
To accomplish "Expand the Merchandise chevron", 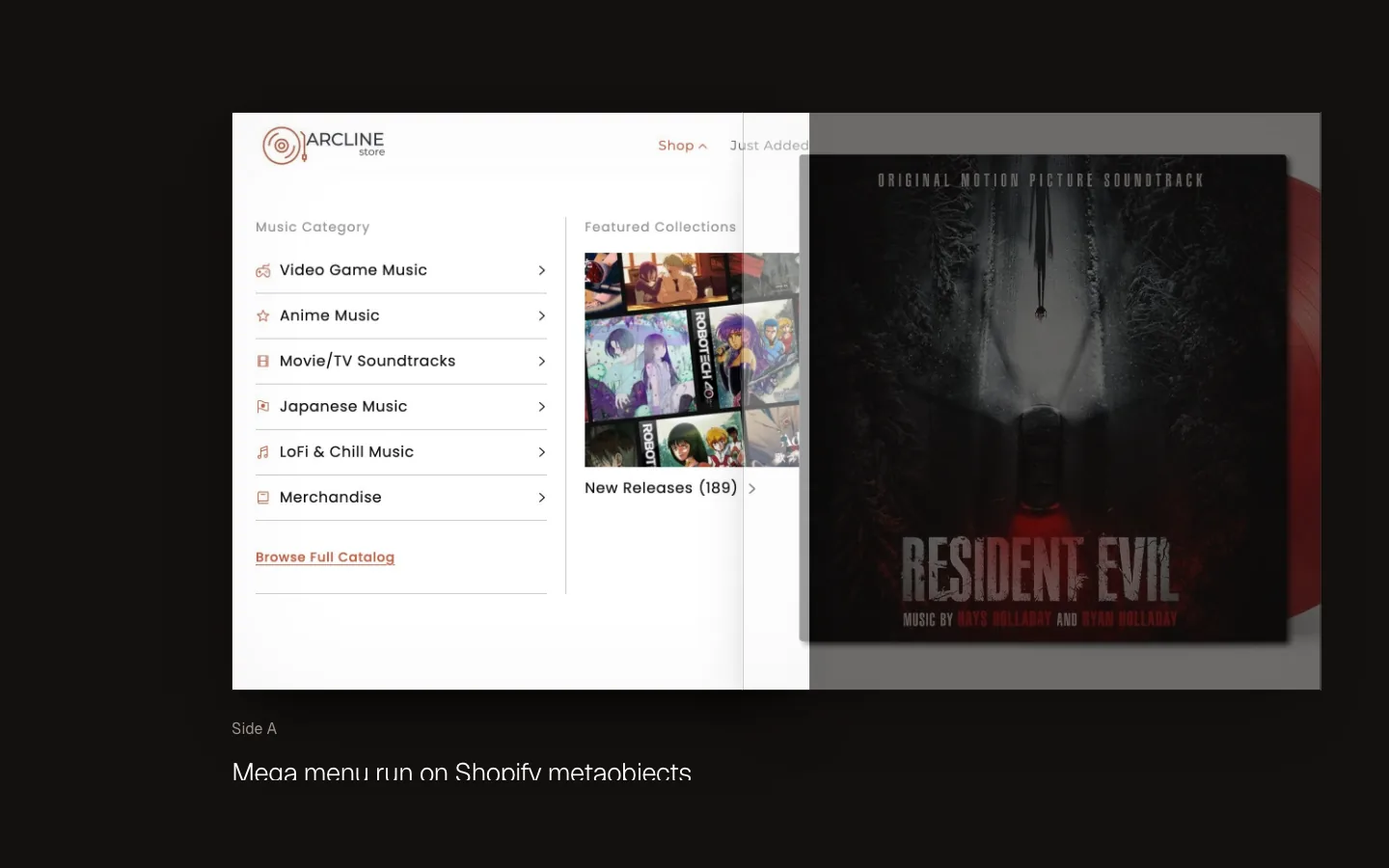I will pos(541,498).
